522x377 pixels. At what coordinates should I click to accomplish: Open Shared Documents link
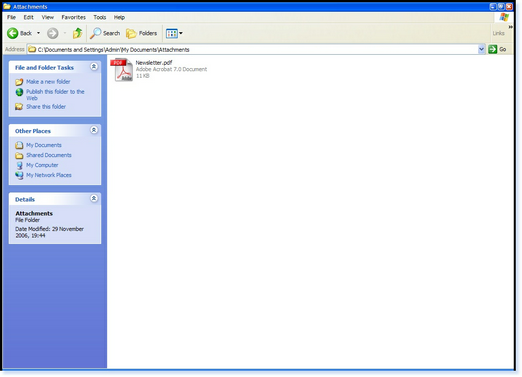point(49,155)
